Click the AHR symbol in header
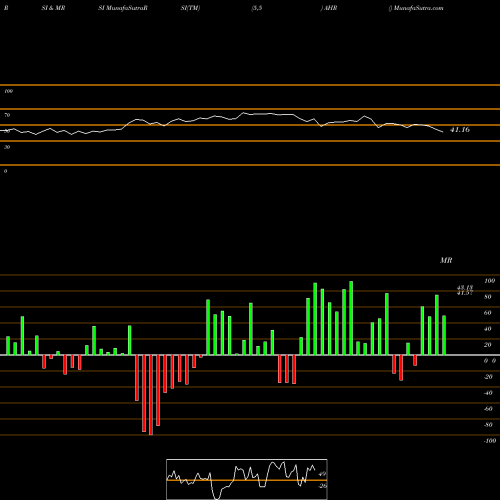Screen dimensions: 500x500 (x=330, y=8)
